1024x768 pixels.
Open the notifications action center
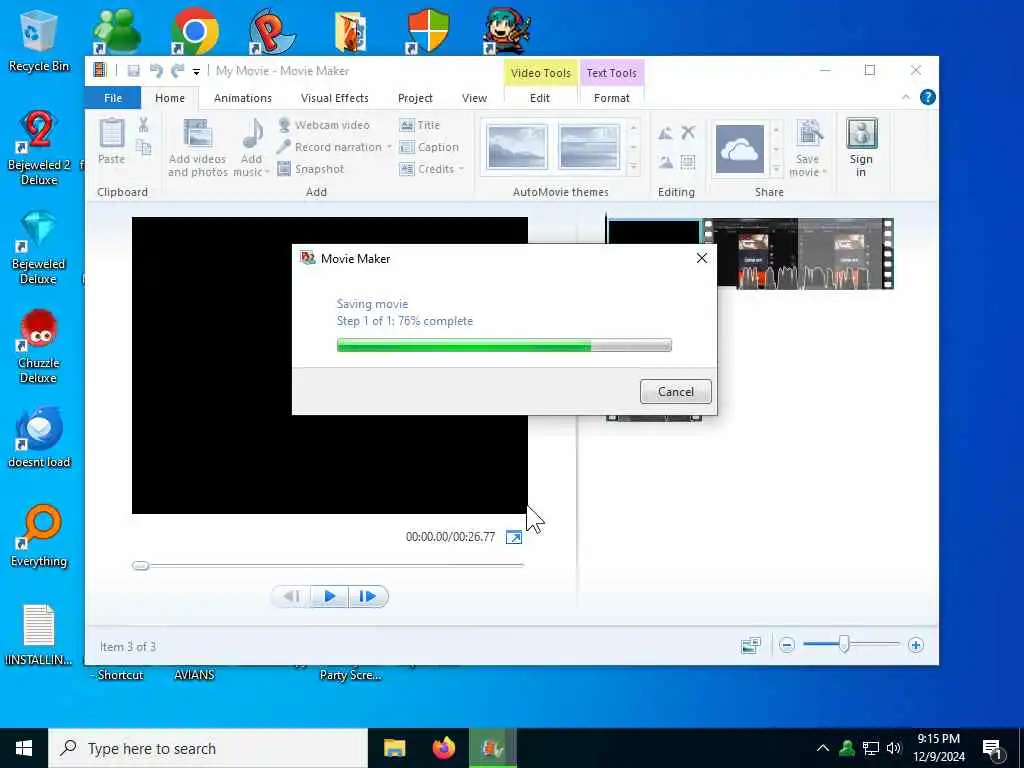click(994, 750)
